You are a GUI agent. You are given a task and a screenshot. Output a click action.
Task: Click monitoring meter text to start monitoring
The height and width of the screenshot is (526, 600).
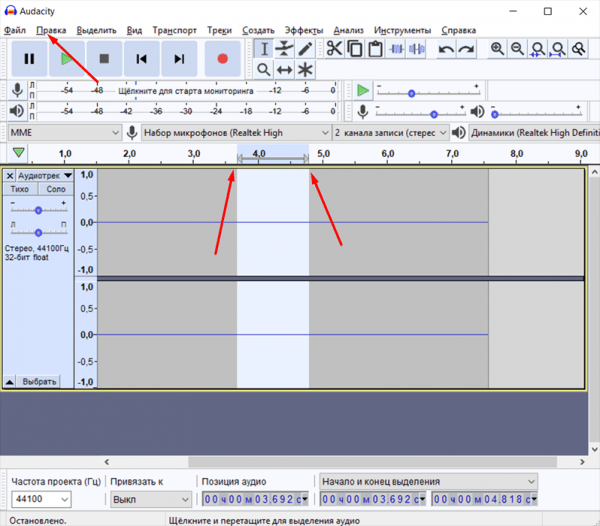click(186, 91)
